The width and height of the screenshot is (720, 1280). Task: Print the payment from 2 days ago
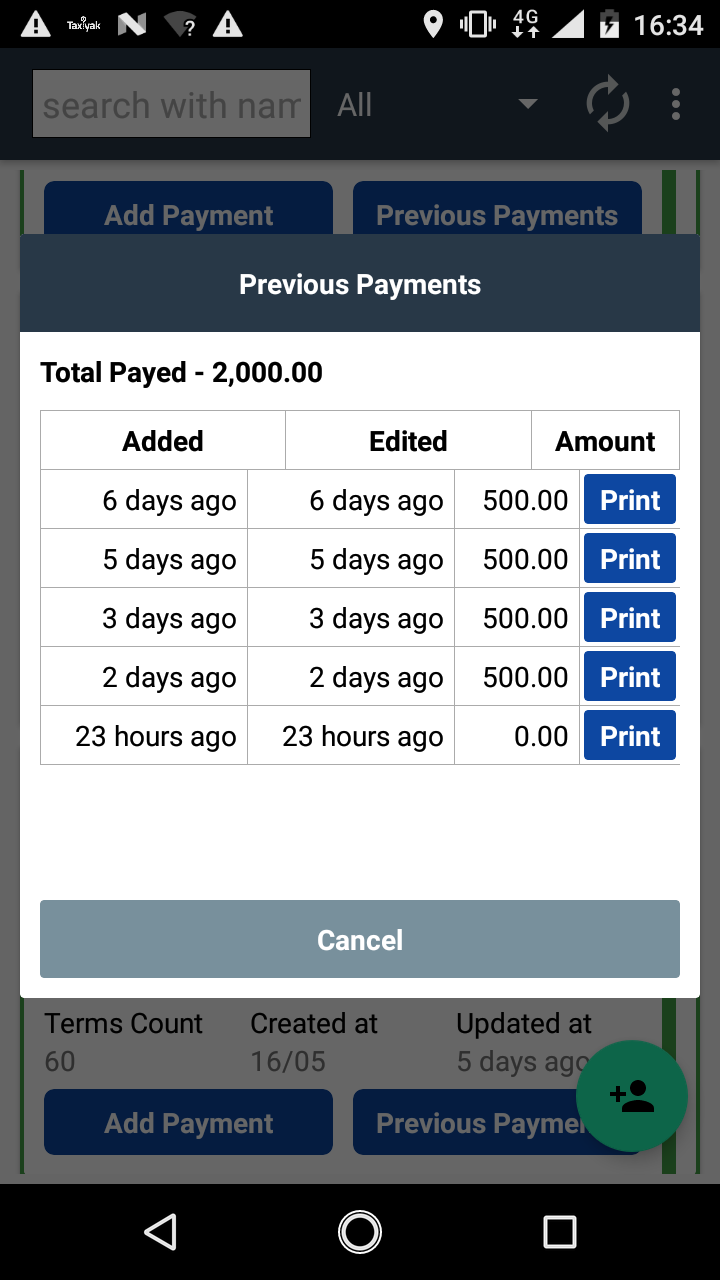630,677
